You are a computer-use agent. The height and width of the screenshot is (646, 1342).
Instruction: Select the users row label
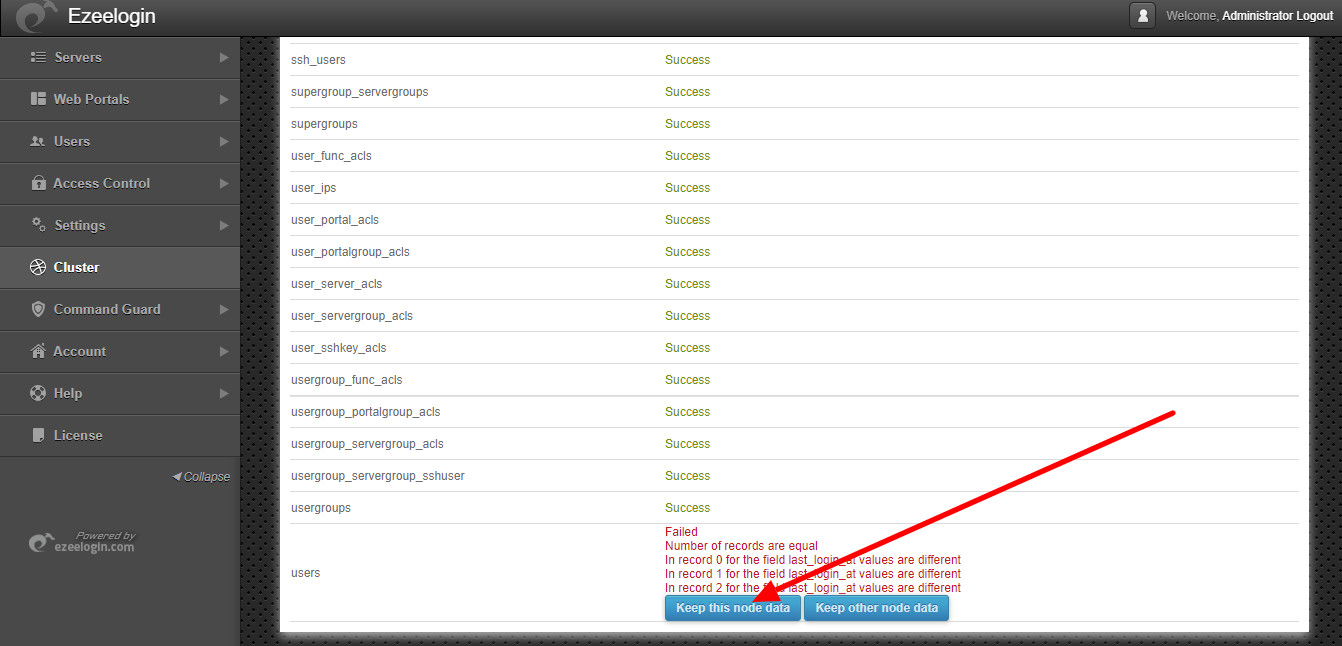(306, 573)
